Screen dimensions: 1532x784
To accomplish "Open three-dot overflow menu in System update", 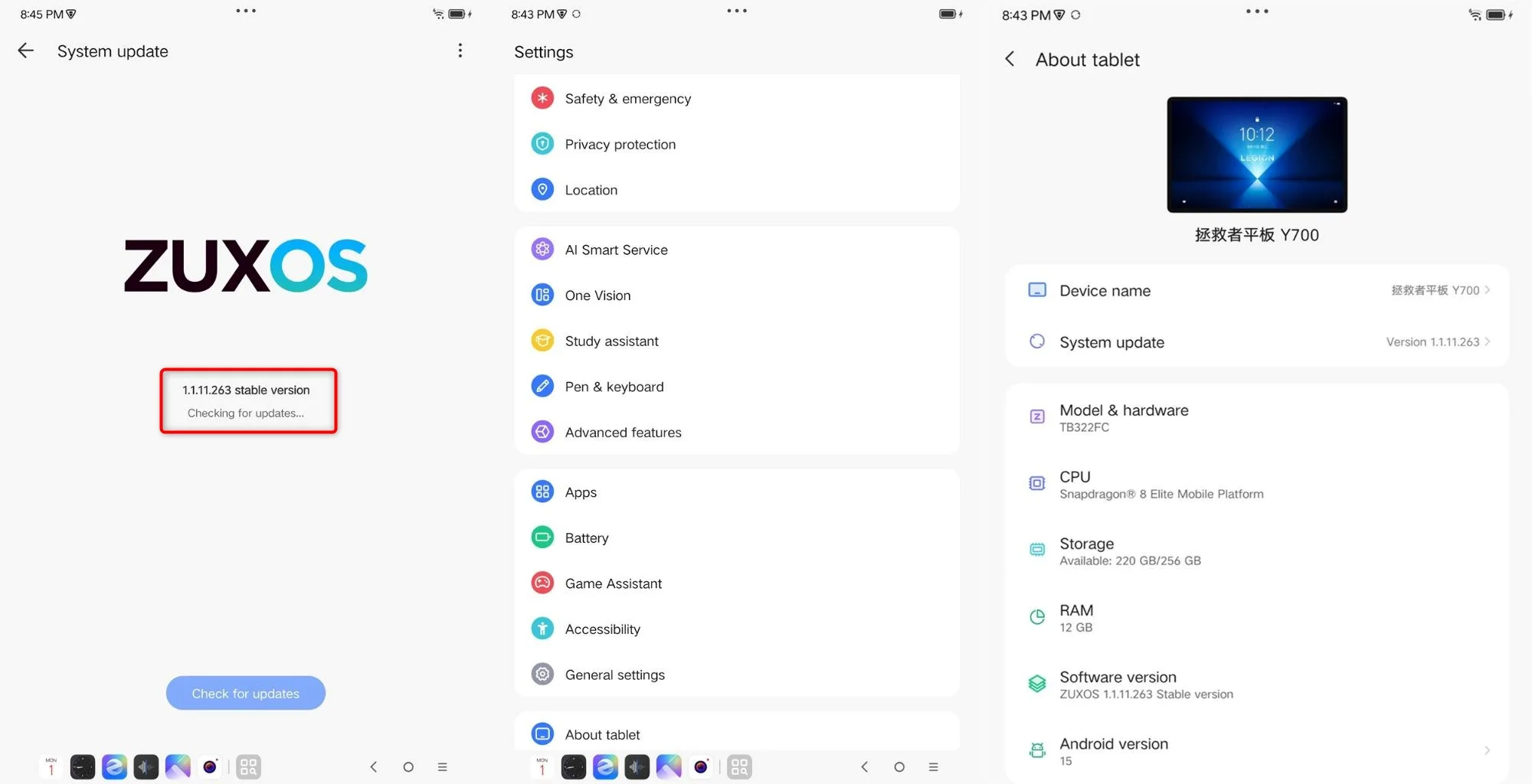I will (x=460, y=51).
